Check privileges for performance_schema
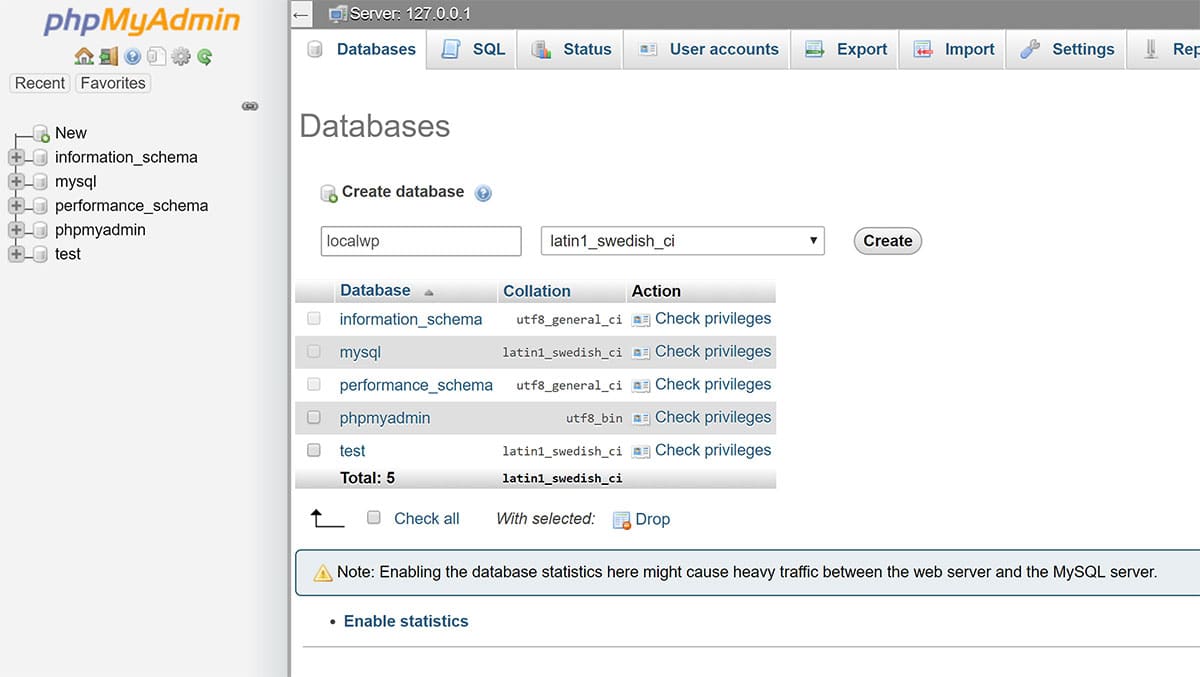Screen dimensions: 1200x677 tap(702, 385)
